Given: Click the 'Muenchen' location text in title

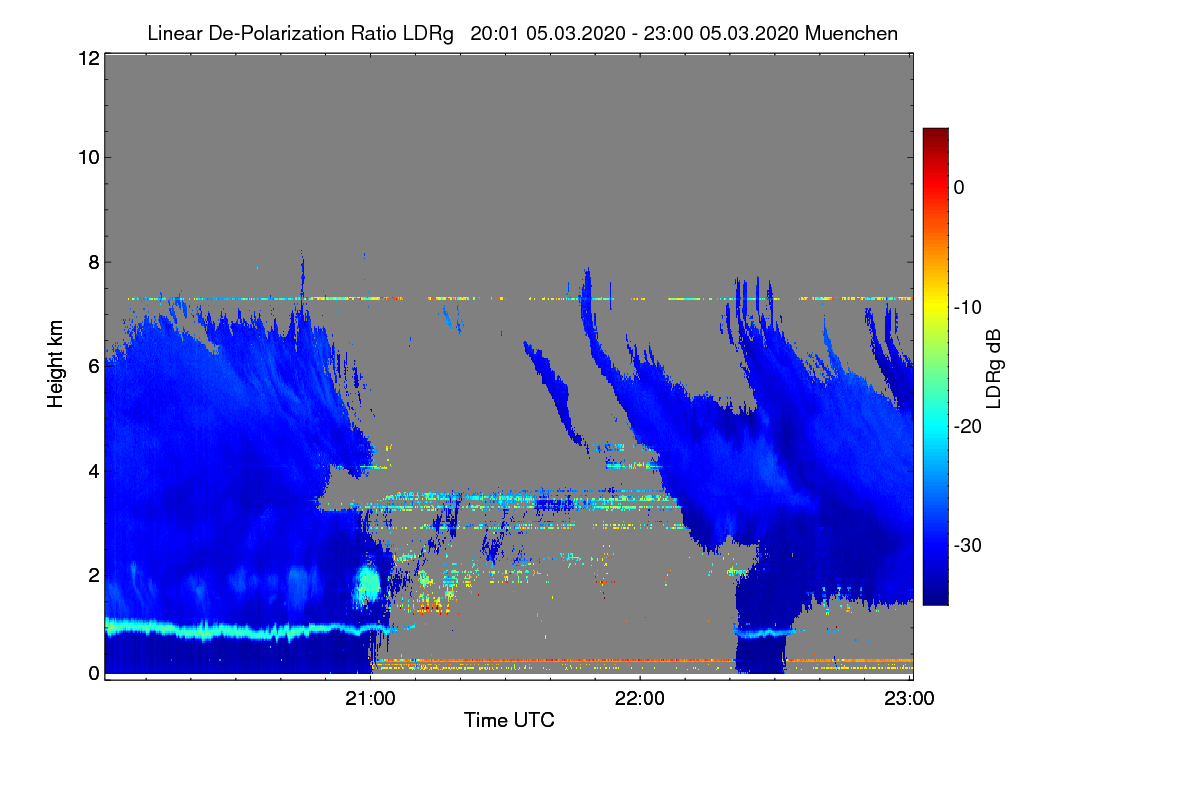Looking at the screenshot, I should pyautogui.click(x=851, y=33).
